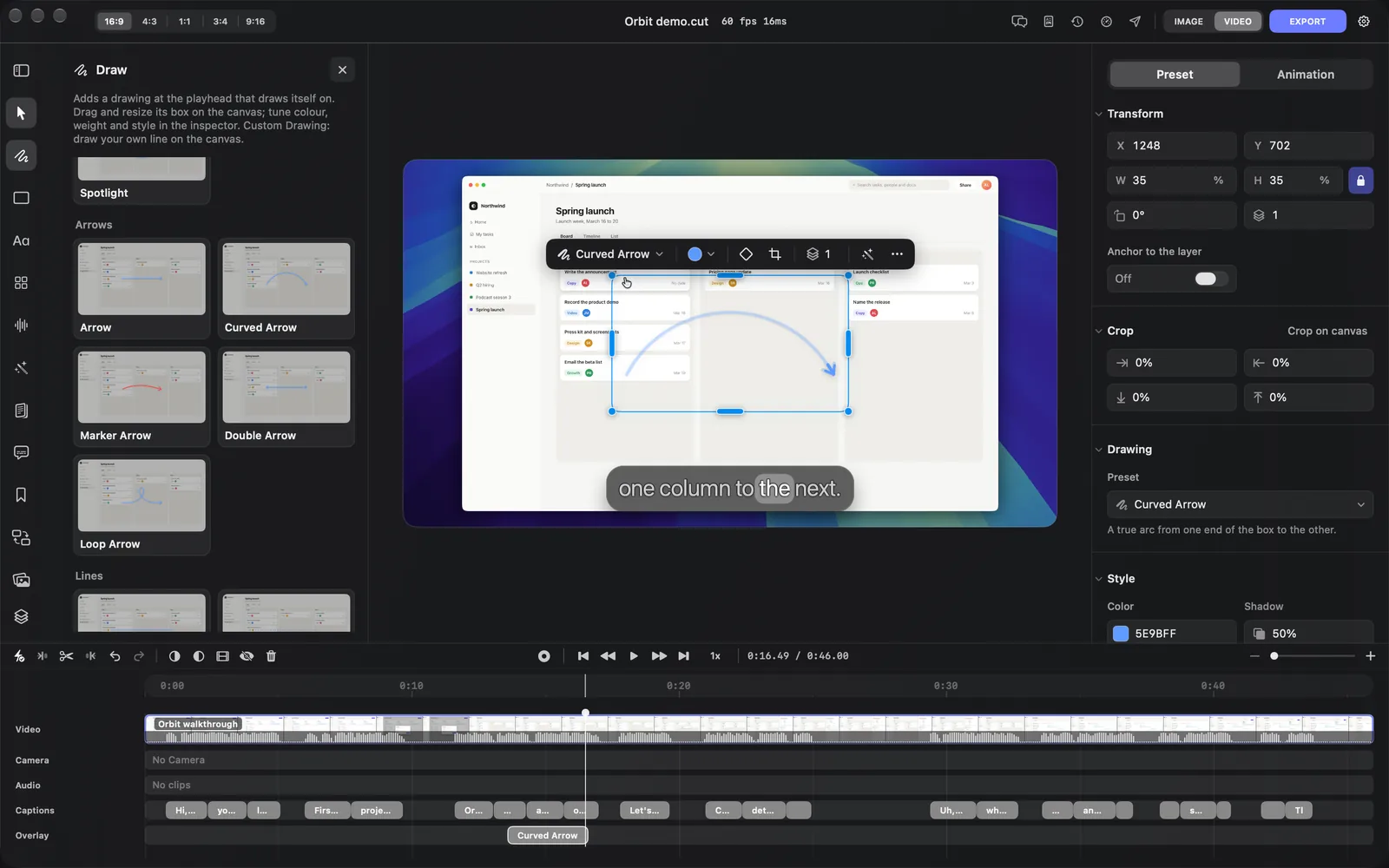This screenshot has height=868, width=1389.
Task: Click the scissors split tool in timeline toolbar
Action: (x=66, y=656)
